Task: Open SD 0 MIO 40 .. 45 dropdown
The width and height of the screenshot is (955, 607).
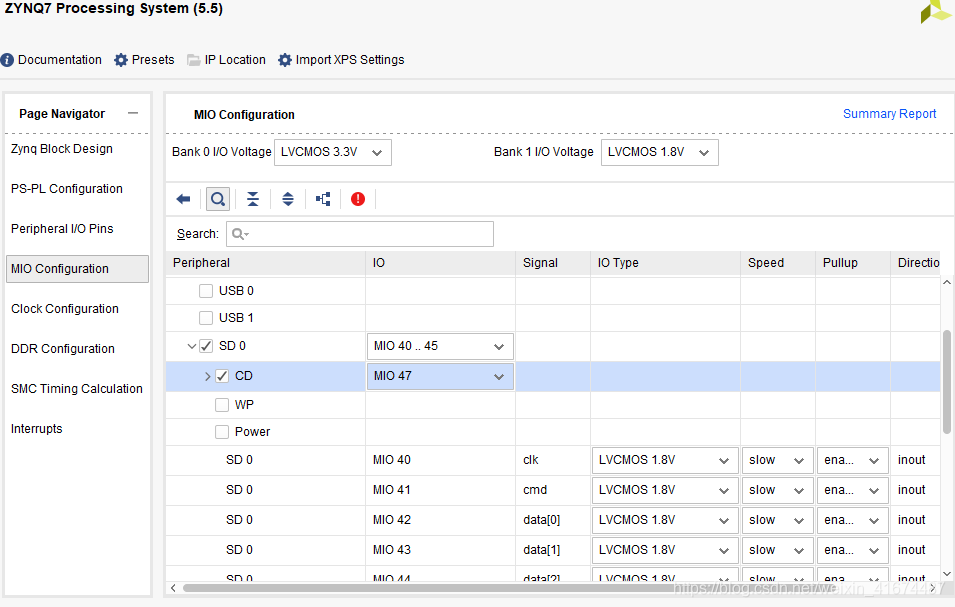Action: [440, 346]
